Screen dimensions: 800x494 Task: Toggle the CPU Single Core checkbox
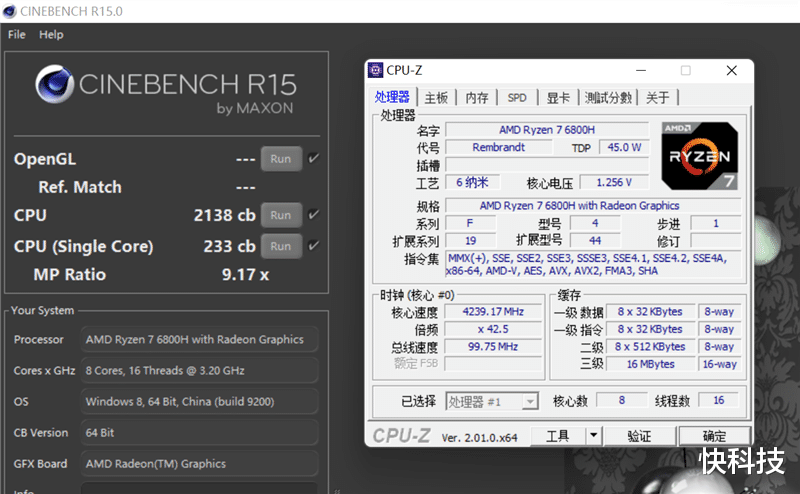(x=314, y=246)
